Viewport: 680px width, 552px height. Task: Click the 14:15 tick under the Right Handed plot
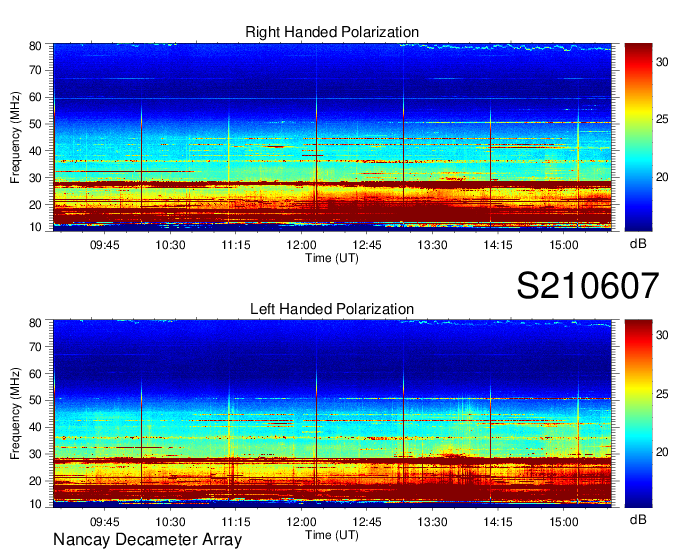(498, 245)
